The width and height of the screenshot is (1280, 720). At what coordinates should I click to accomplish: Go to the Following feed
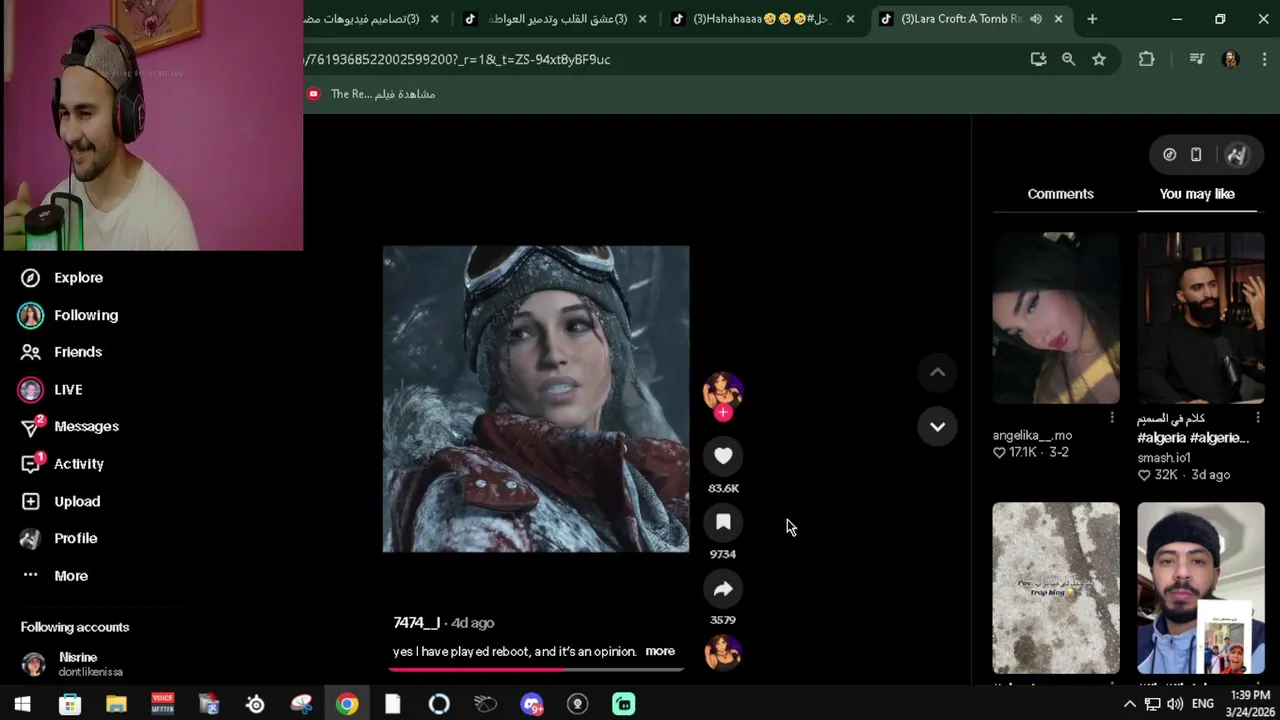pyautogui.click(x=68, y=315)
